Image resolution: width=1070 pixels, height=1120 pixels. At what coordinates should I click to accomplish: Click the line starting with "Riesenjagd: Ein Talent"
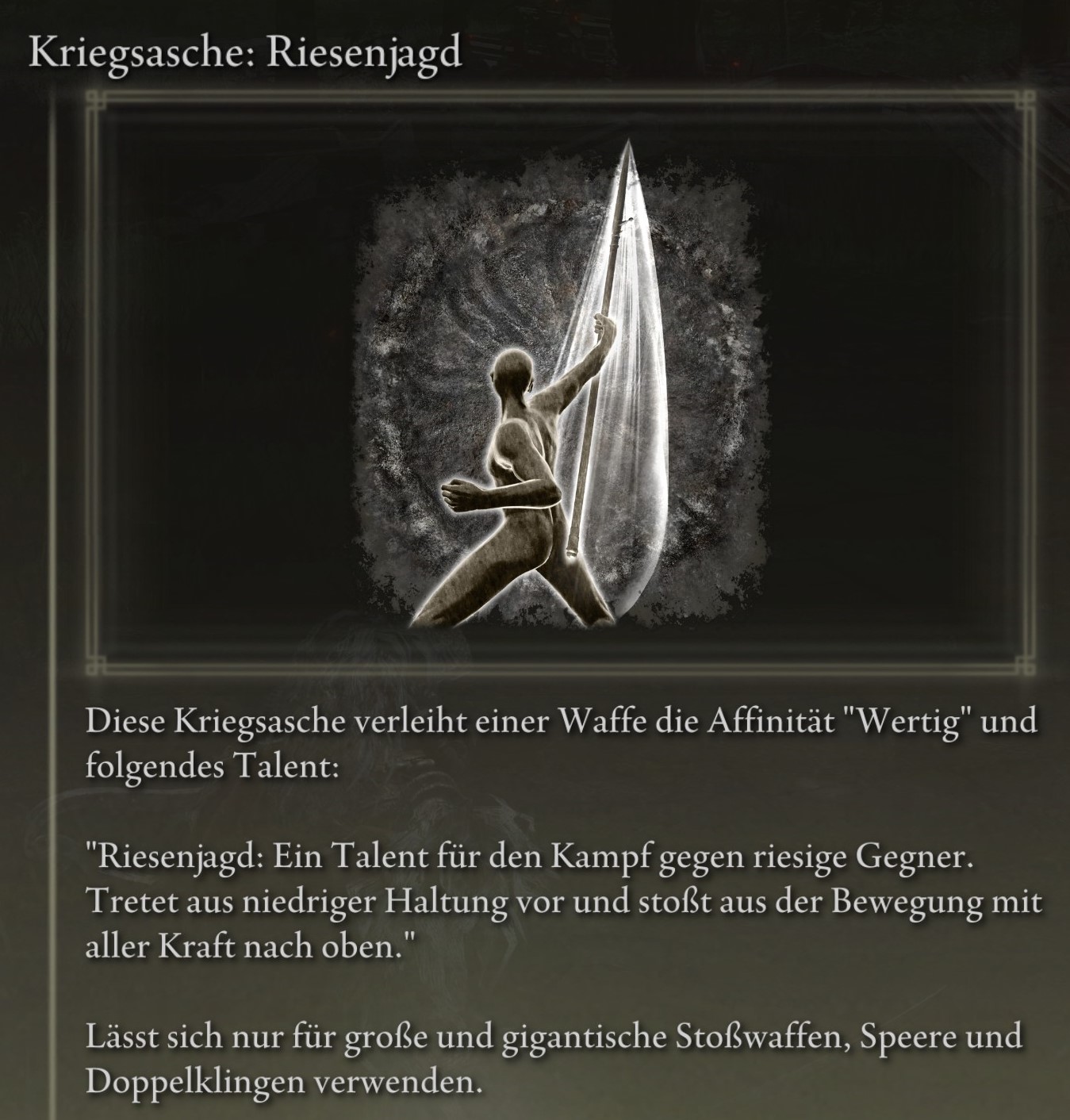[529, 858]
